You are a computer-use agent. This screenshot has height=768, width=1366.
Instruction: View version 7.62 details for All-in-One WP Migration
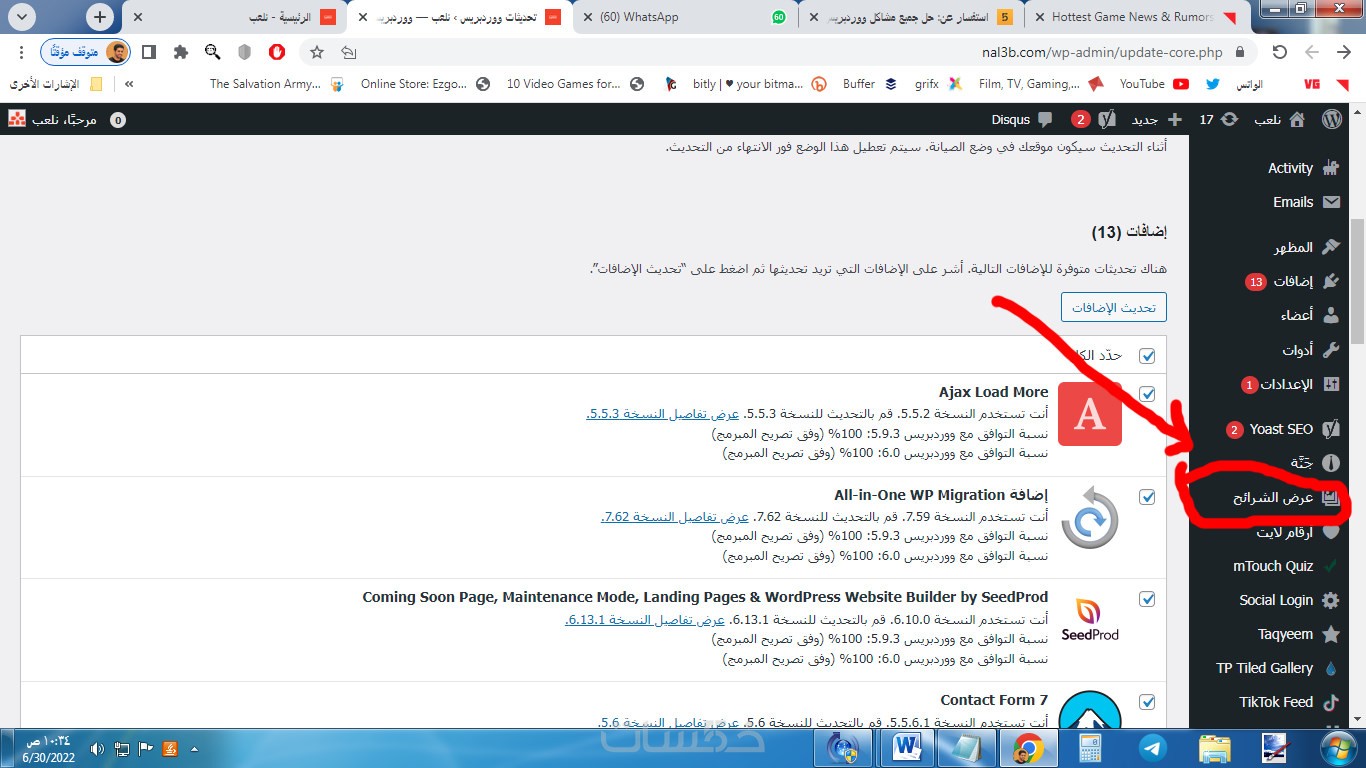(675, 516)
